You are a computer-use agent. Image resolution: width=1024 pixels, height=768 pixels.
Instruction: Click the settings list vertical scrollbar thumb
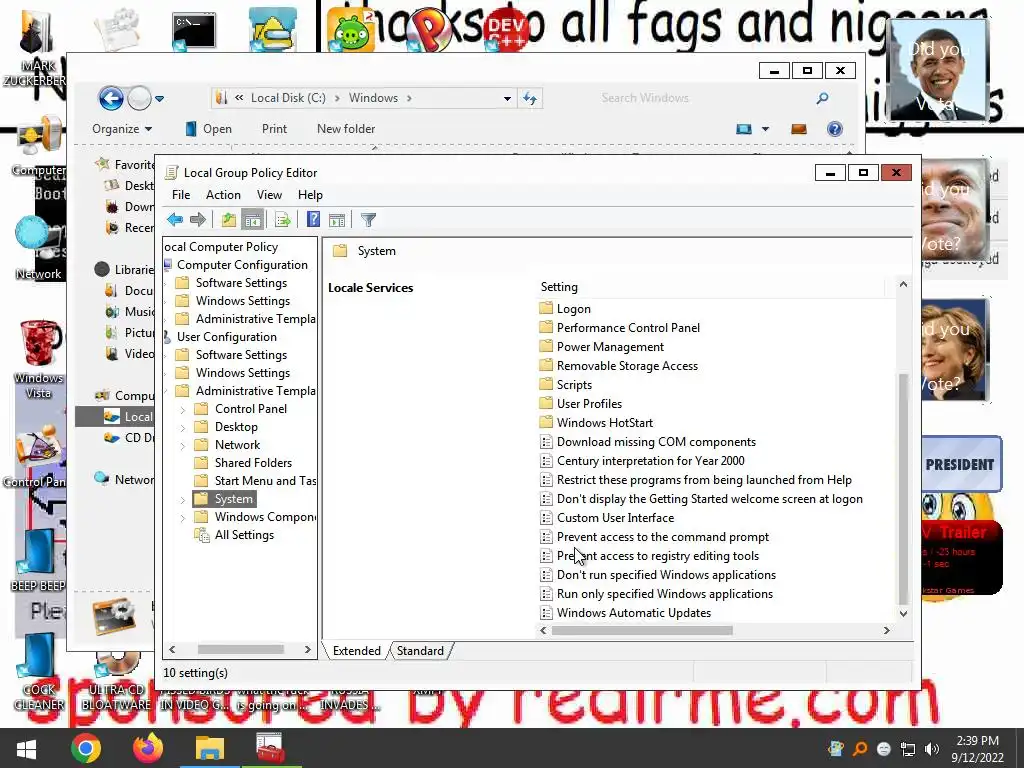(x=903, y=489)
